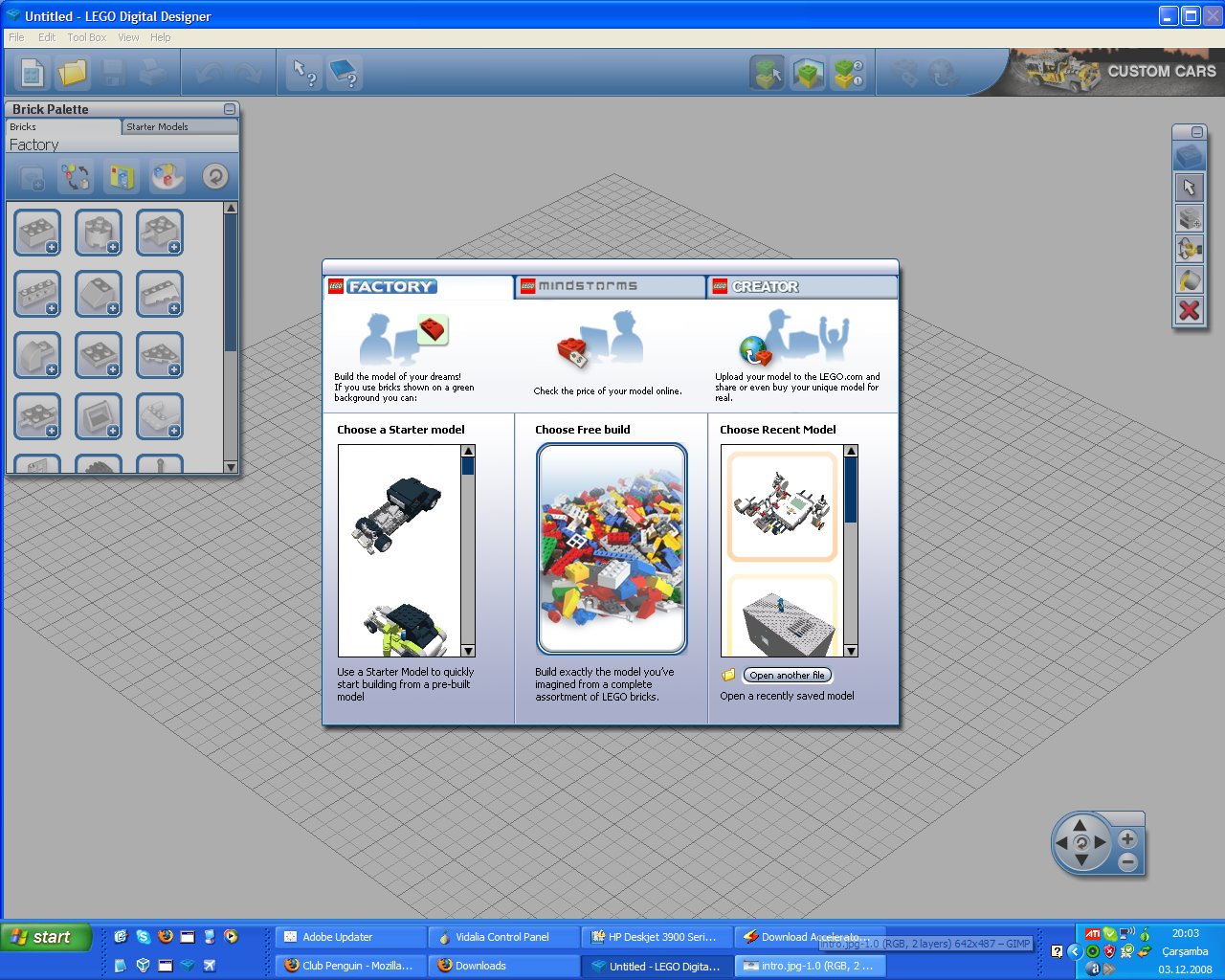
Task: Expand the technic brick with holes category
Action: [37, 294]
